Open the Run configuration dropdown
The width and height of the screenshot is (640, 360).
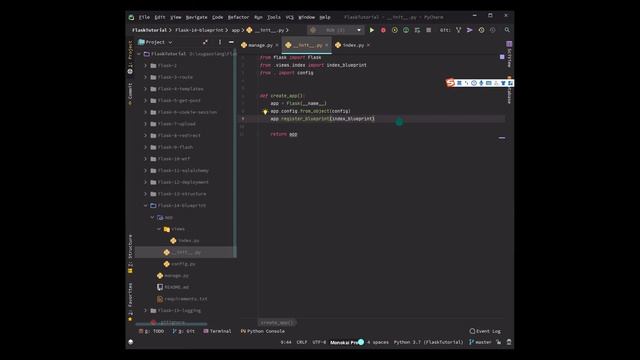coord(335,30)
